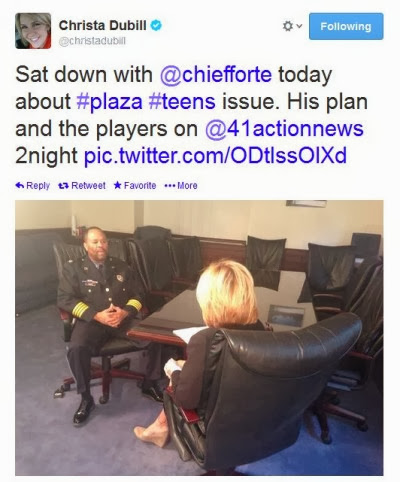Image resolution: width=400 pixels, height=482 pixels.
Task: Expand the dropdown arrow beside gear
Action: pos(299,26)
